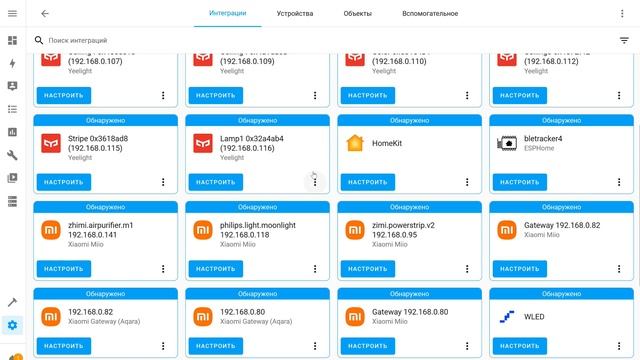Open three-dot menu on zimi.powerstrip.v2 card

467,269
